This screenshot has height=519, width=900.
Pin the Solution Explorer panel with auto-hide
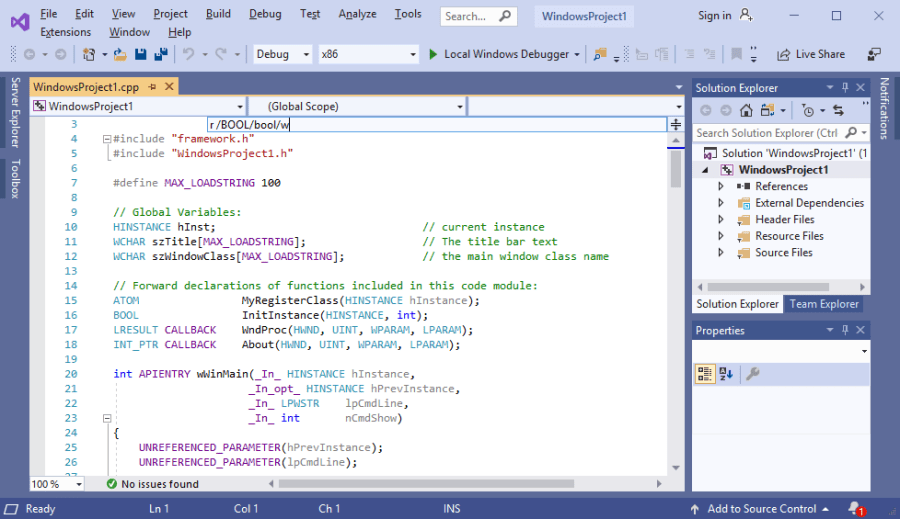pos(845,88)
